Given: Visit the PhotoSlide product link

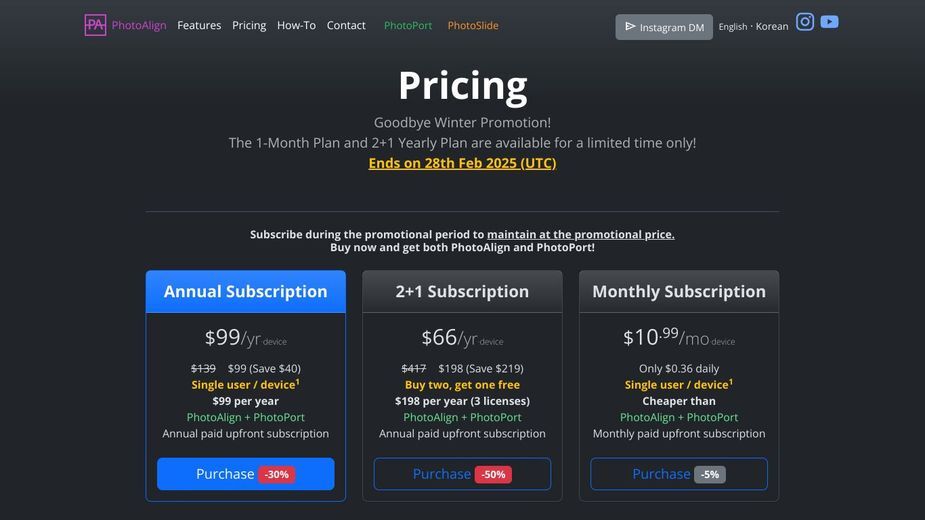Looking at the screenshot, I should point(473,25).
